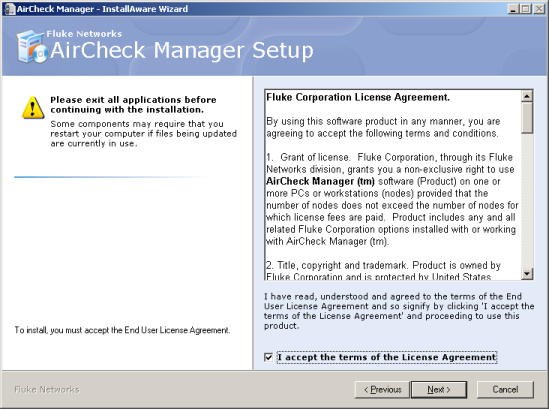
Task: Close the AirCheck Manager setup window
Action: coord(538,9)
